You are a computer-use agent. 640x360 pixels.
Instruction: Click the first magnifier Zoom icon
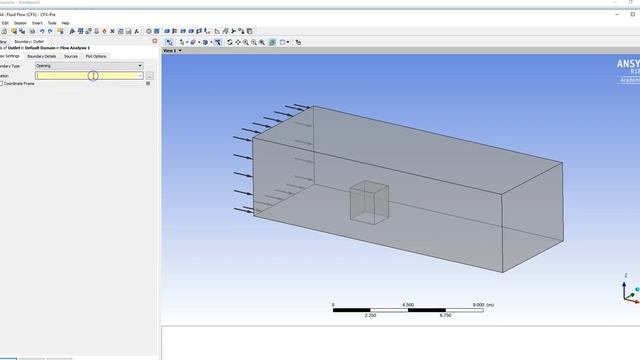coord(246,42)
